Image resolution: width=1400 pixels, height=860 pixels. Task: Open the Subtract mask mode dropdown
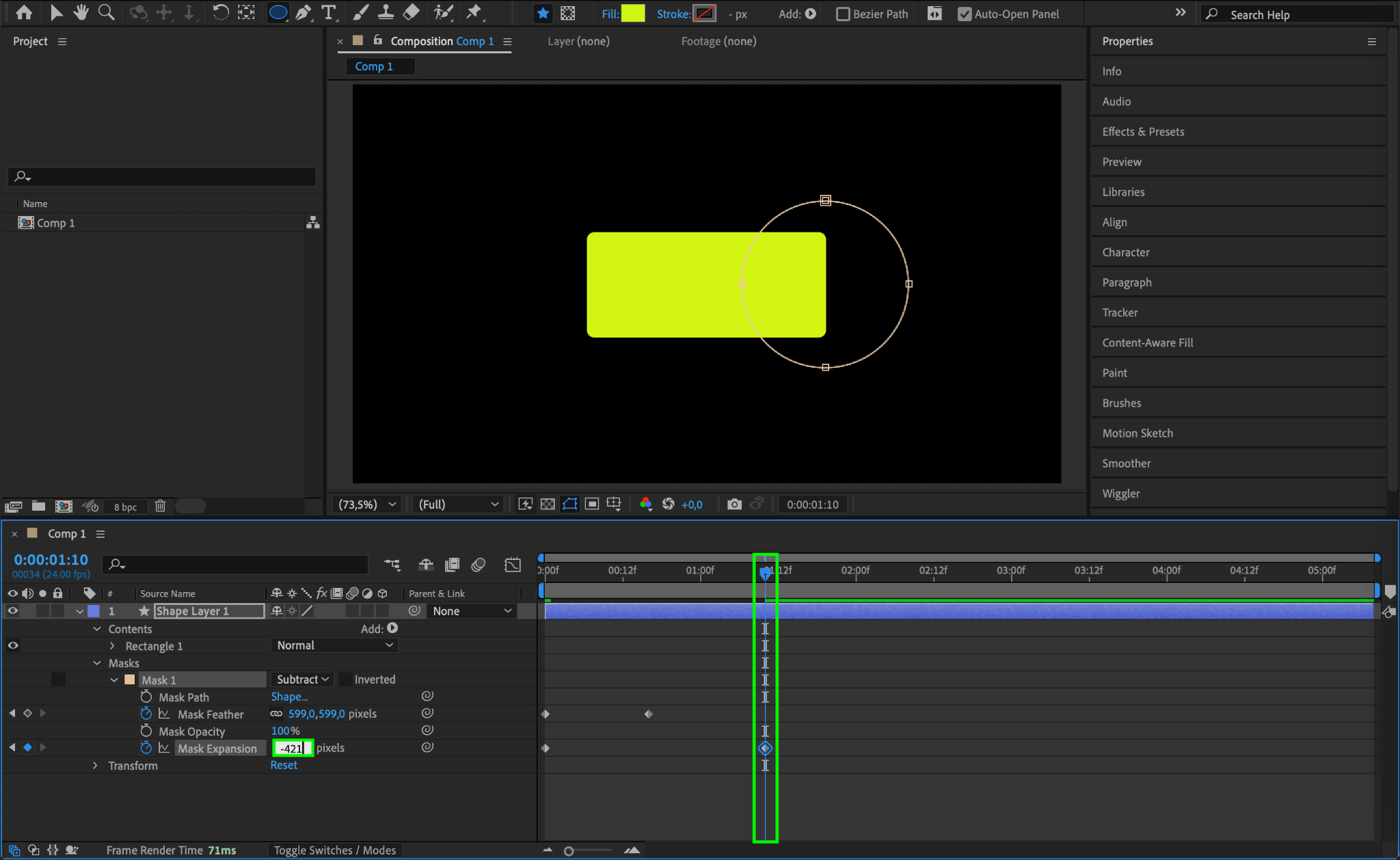303,680
